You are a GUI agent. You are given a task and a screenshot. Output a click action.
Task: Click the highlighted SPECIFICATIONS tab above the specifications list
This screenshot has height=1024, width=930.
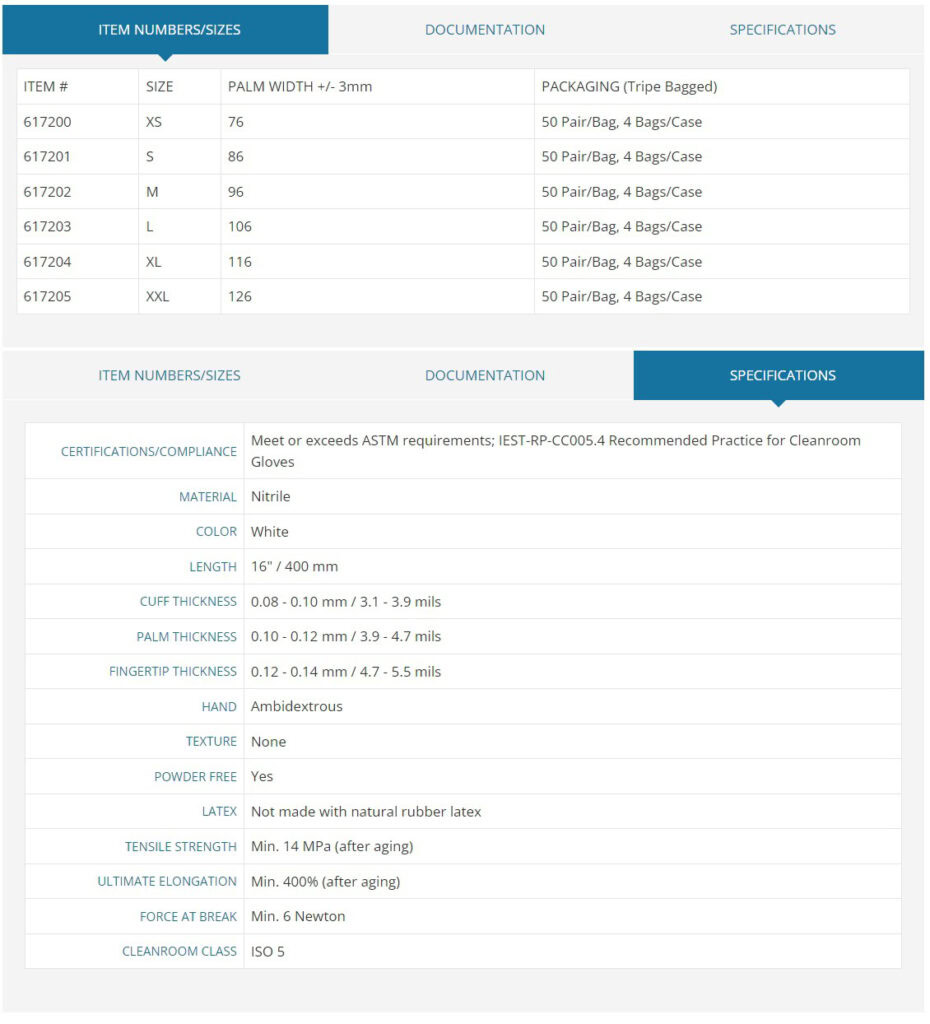point(778,376)
